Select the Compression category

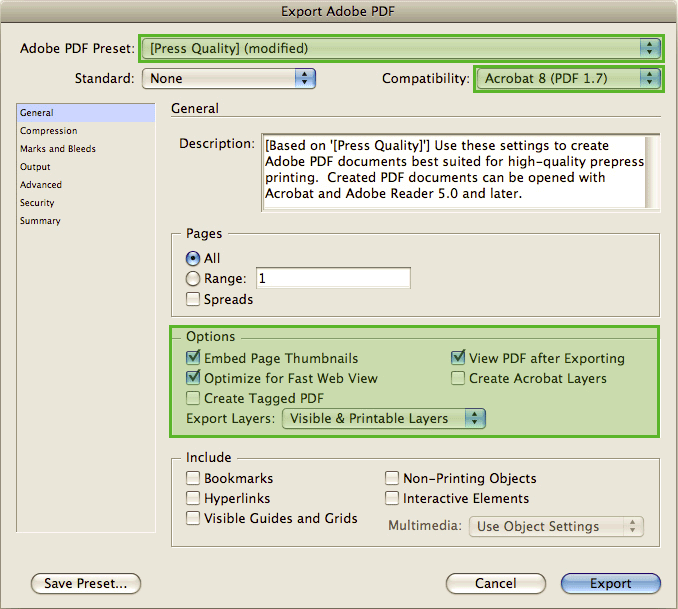point(48,131)
